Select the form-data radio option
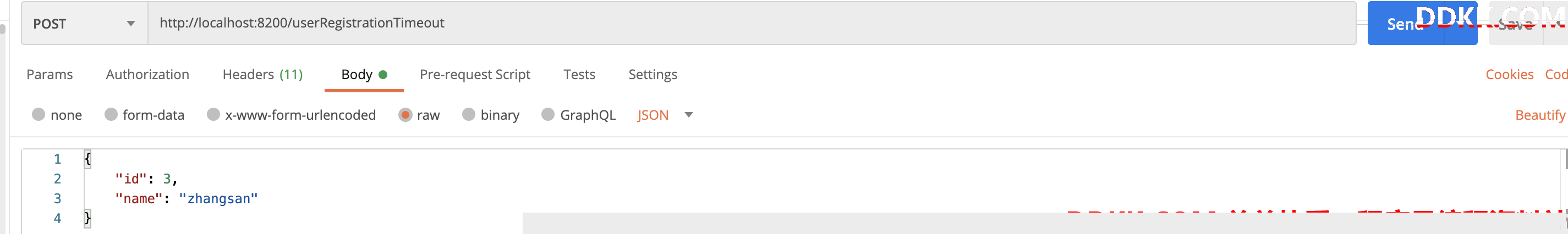The height and width of the screenshot is (234, 1568). click(x=111, y=114)
